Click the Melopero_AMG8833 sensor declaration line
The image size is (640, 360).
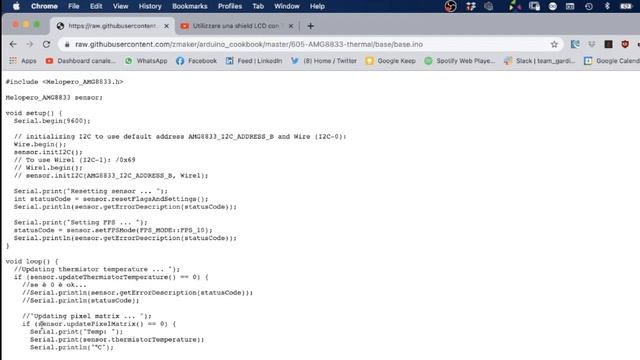coord(54,98)
